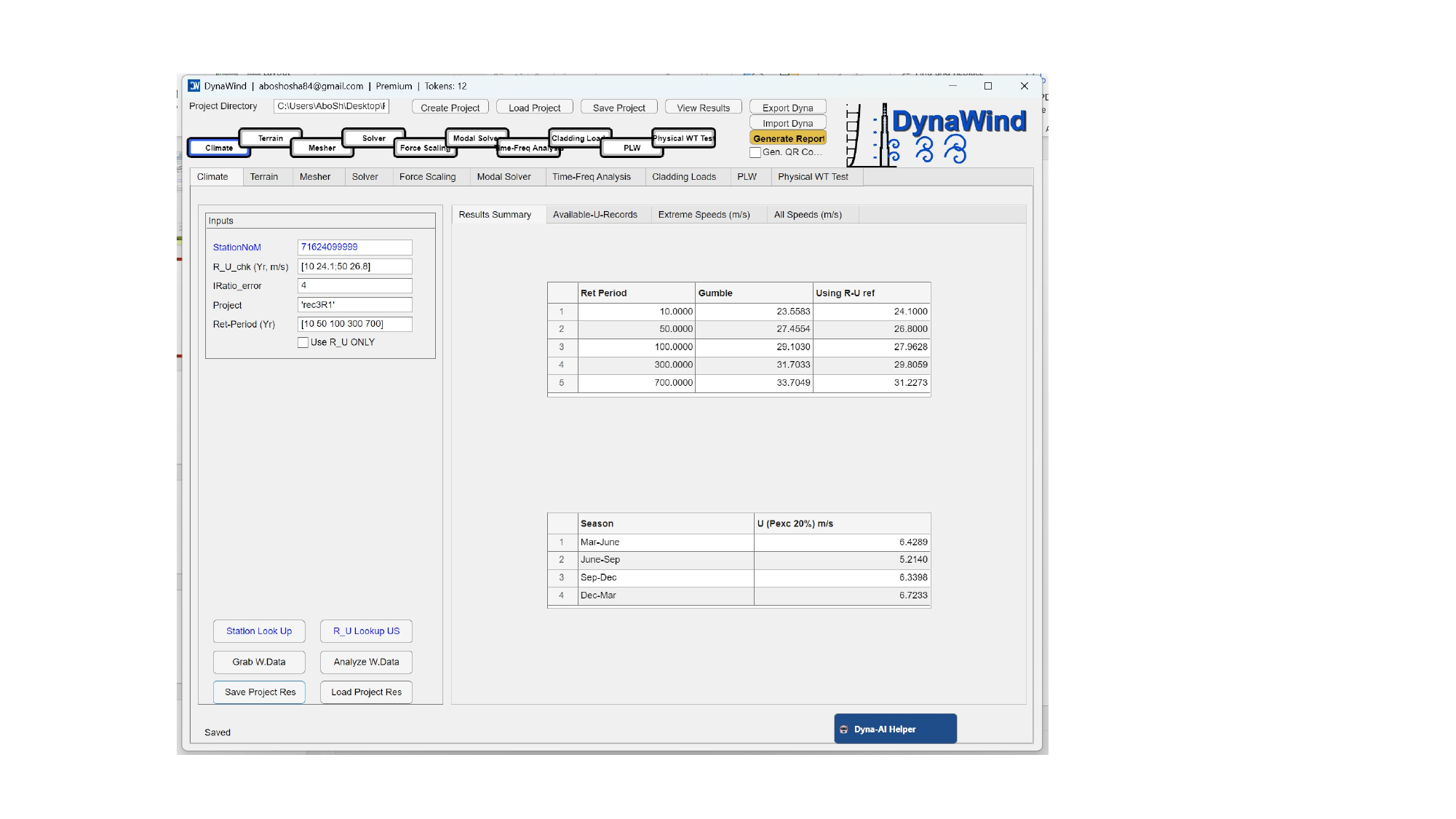Open the Time-Freq Analysis tab
Image resolution: width=1456 pixels, height=819 pixels.
592,177
